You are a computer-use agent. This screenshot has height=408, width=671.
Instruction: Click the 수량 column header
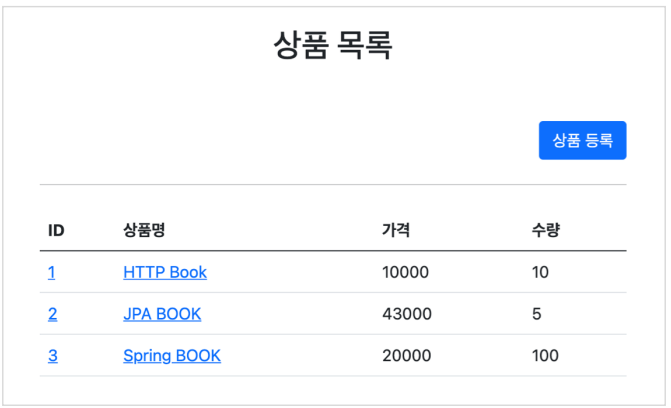[x=546, y=230]
